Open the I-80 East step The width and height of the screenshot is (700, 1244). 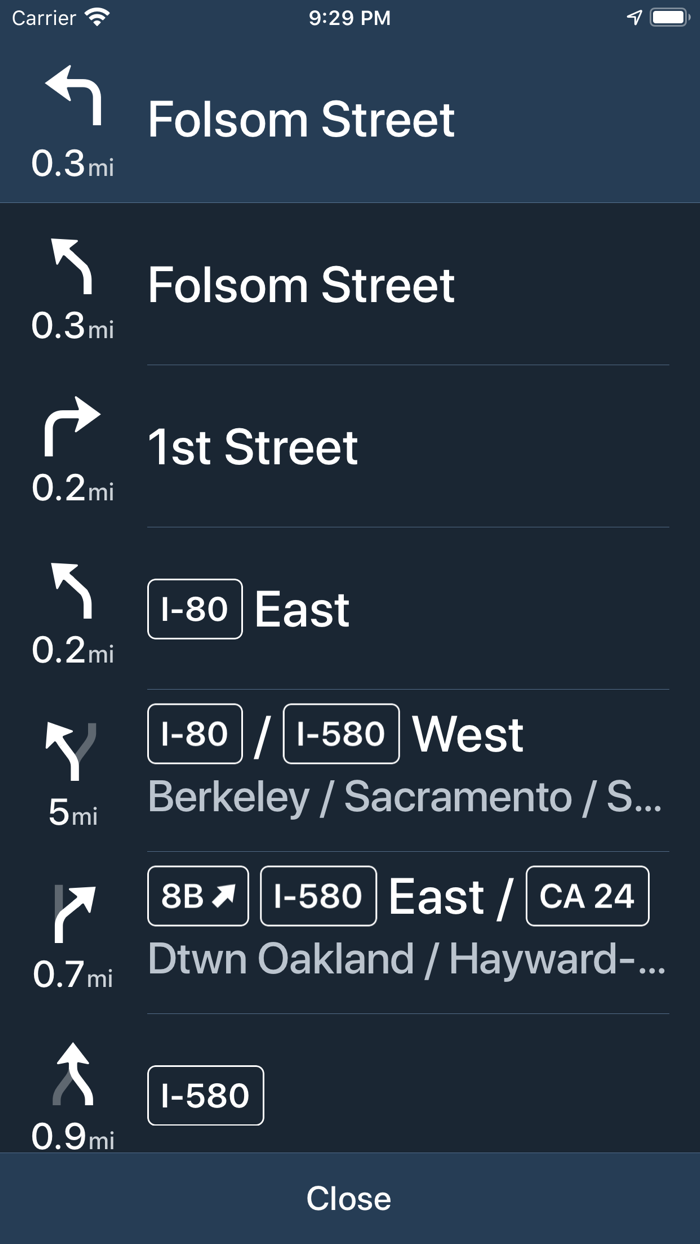pyautogui.click(x=302, y=609)
